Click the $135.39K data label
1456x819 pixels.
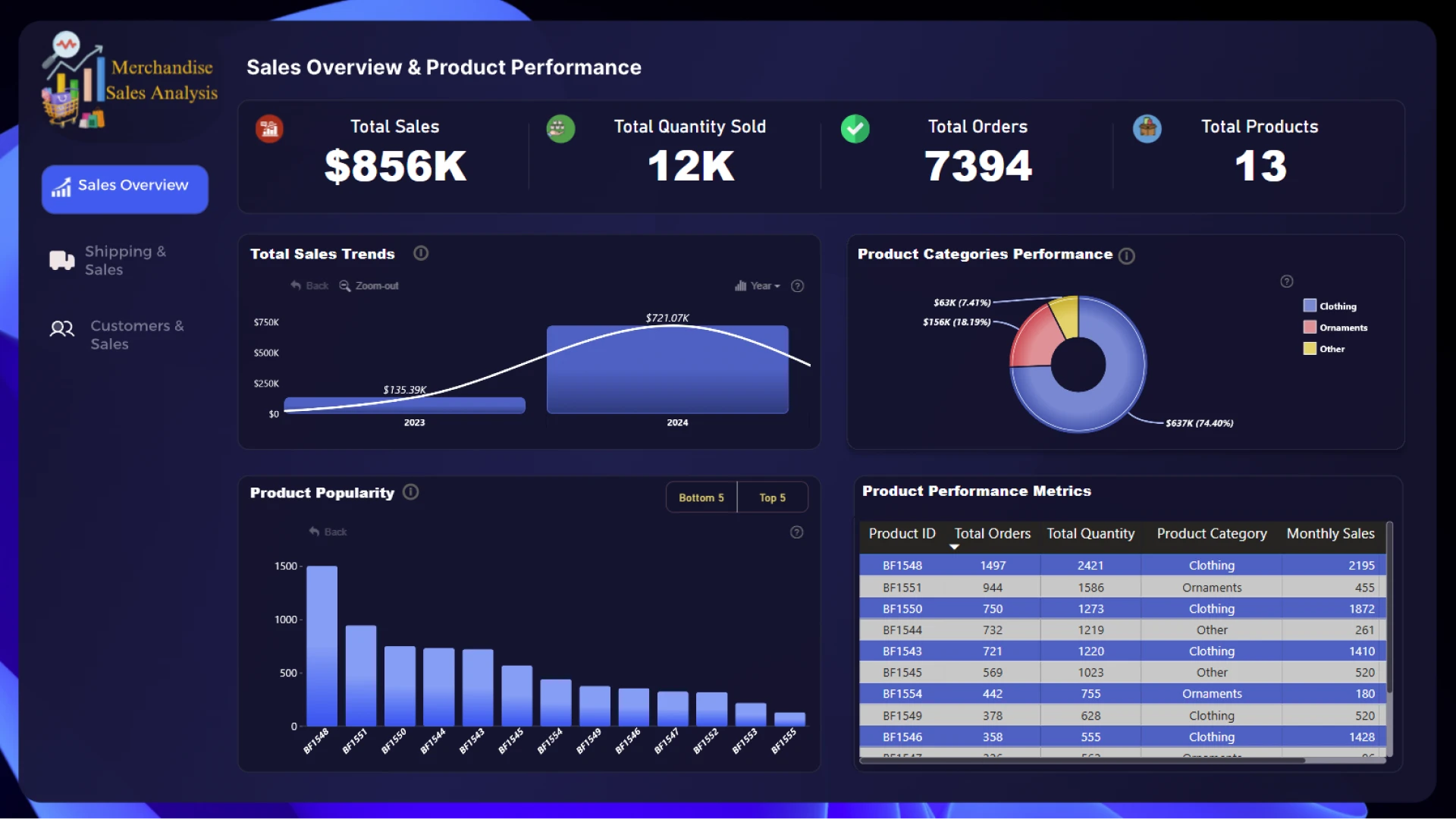405,390
